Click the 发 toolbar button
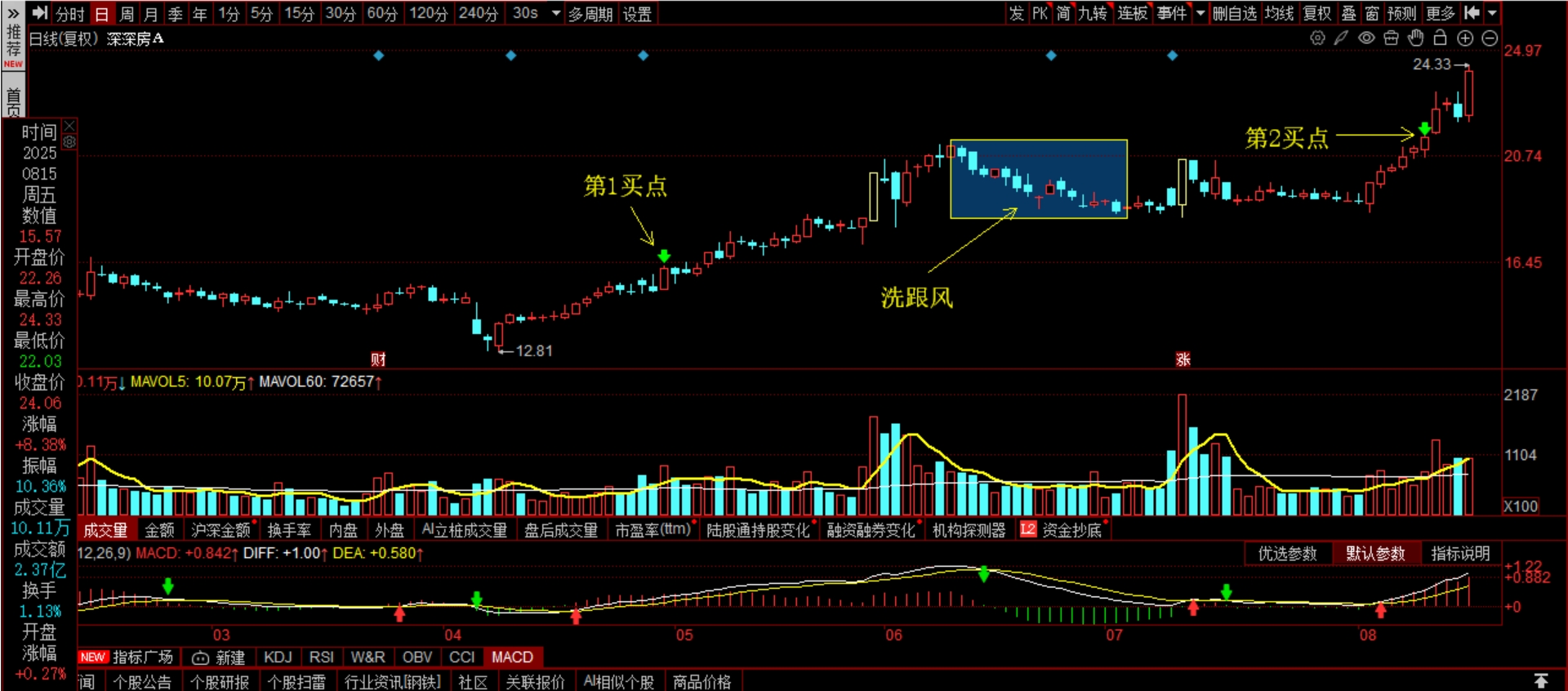 coord(1016,13)
